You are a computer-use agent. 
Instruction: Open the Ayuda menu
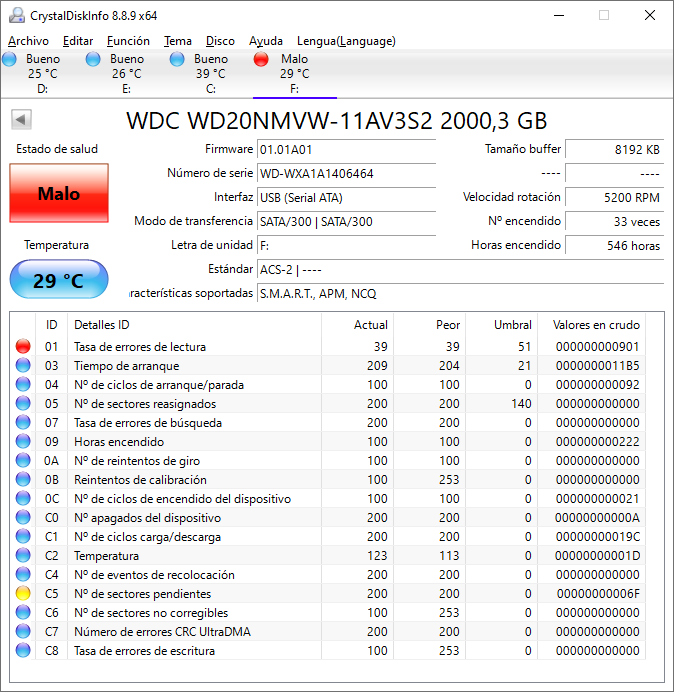coord(266,41)
